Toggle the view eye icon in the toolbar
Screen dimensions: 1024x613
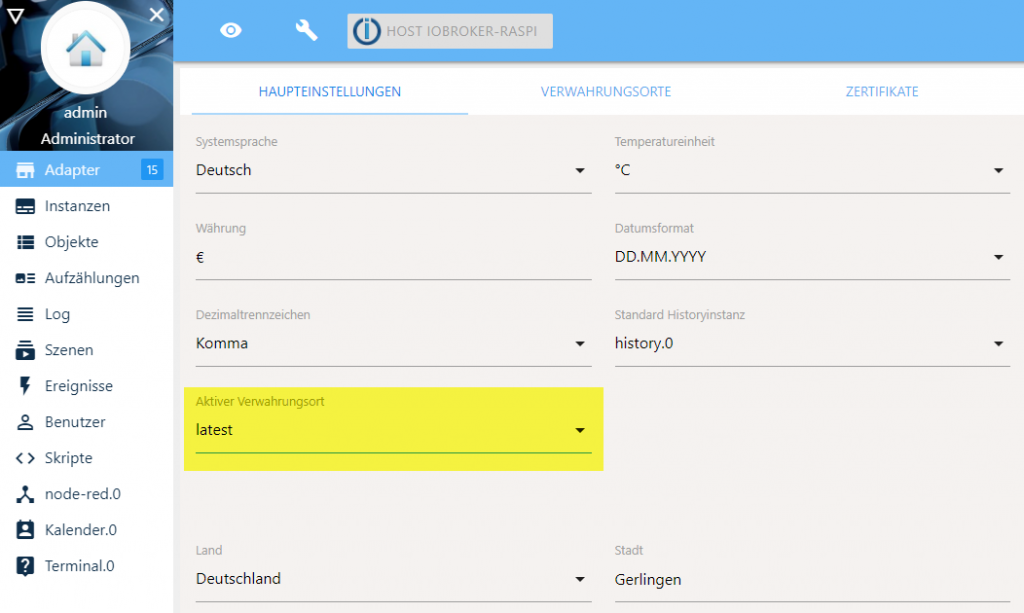tap(231, 30)
